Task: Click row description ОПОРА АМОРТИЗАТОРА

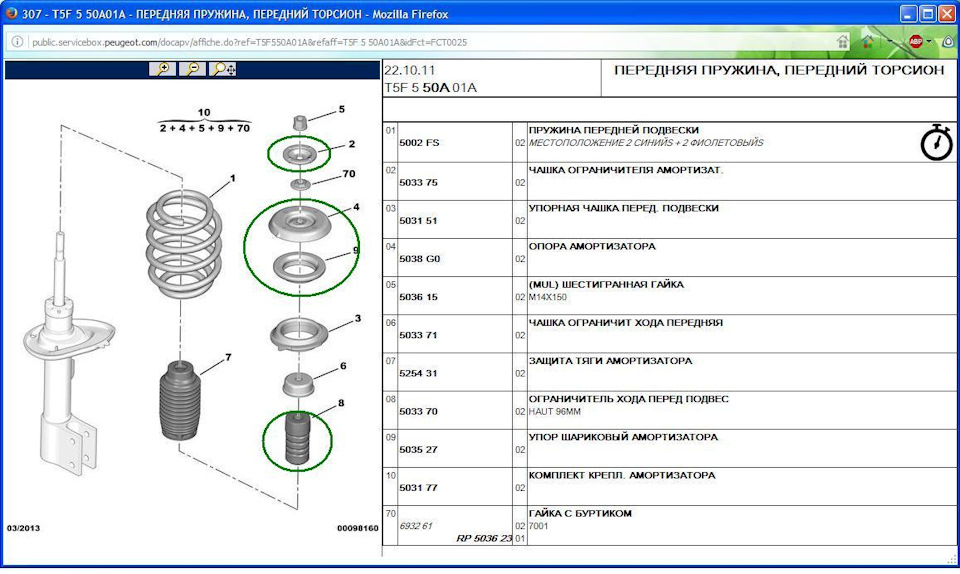Action: pyautogui.click(x=592, y=246)
